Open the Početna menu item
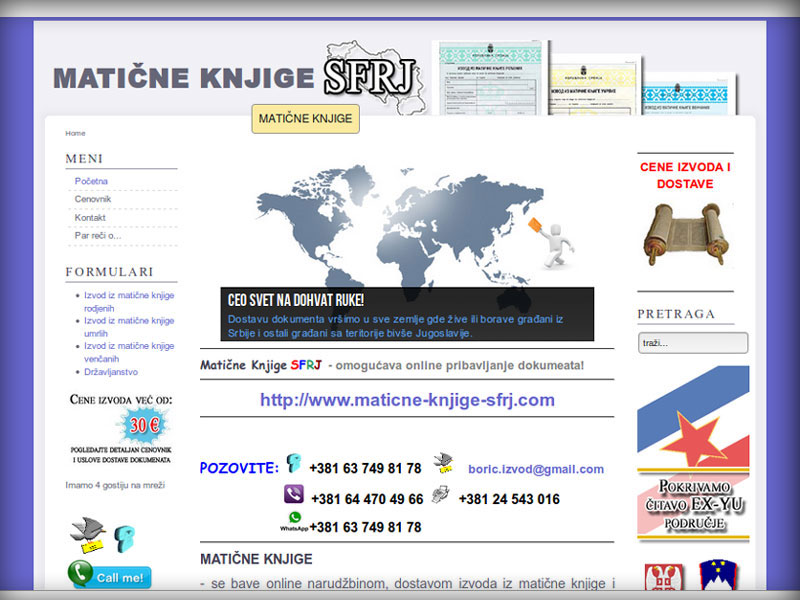 (91, 181)
